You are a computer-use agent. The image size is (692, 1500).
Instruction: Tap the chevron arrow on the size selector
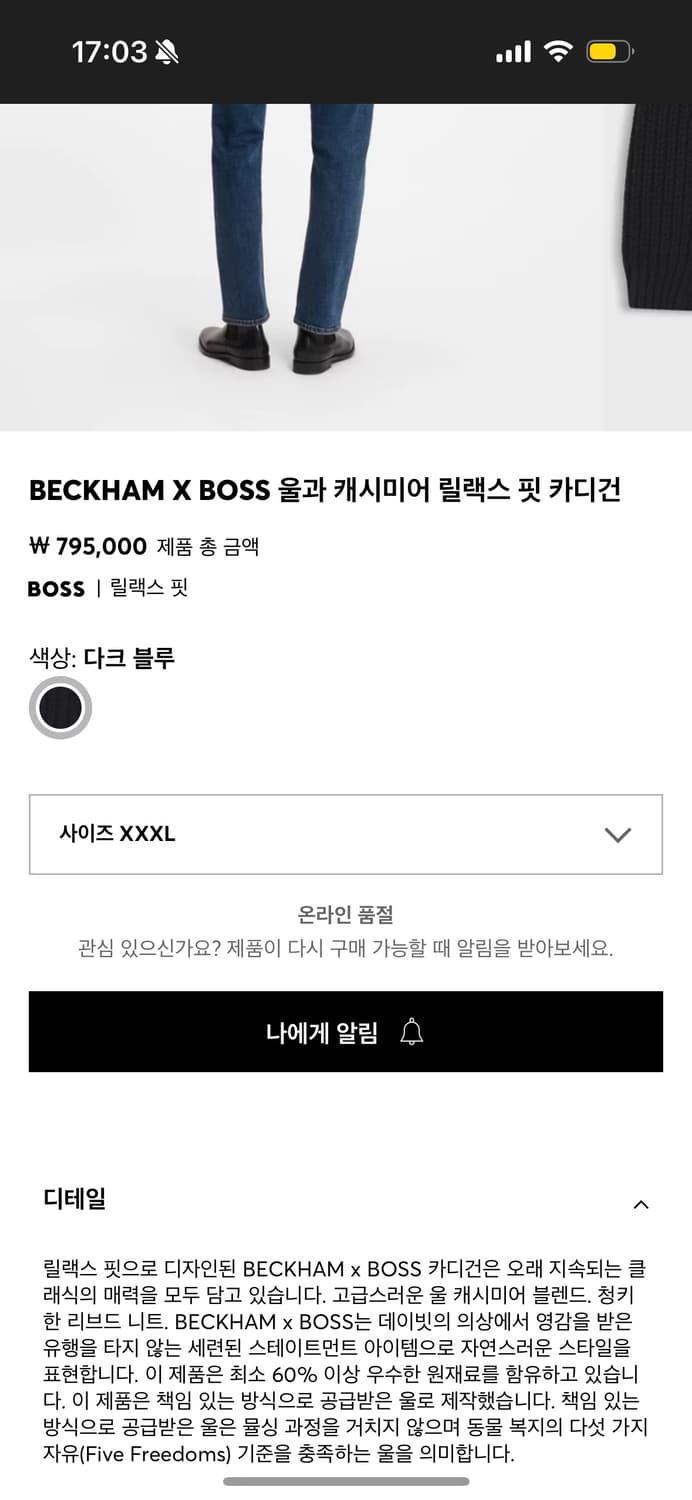[619, 834]
